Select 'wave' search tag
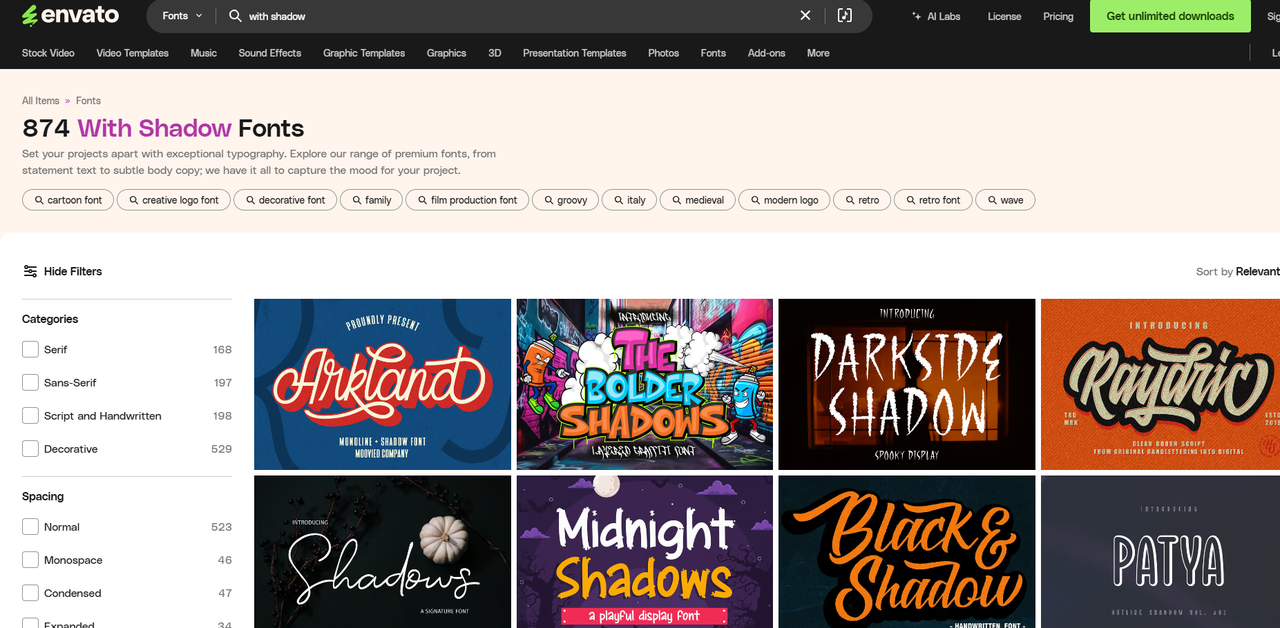Screen dimensions: 1280x628 click(x=1005, y=200)
